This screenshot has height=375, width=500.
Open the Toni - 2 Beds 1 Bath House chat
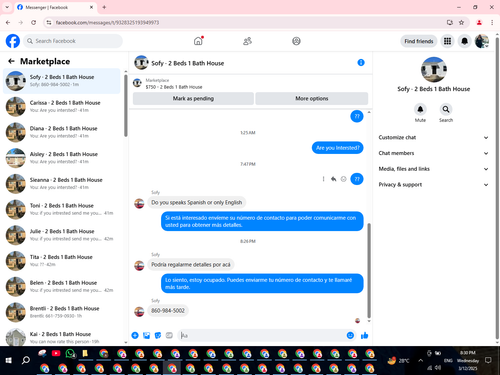tap(62, 209)
